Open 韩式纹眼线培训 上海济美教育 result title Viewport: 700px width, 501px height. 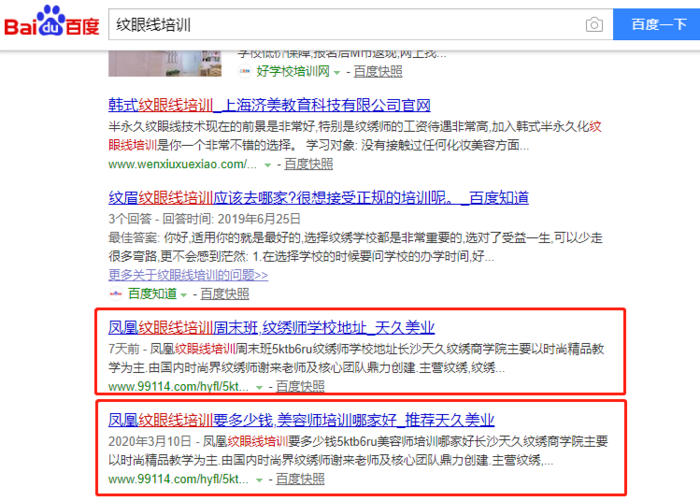click(x=269, y=105)
